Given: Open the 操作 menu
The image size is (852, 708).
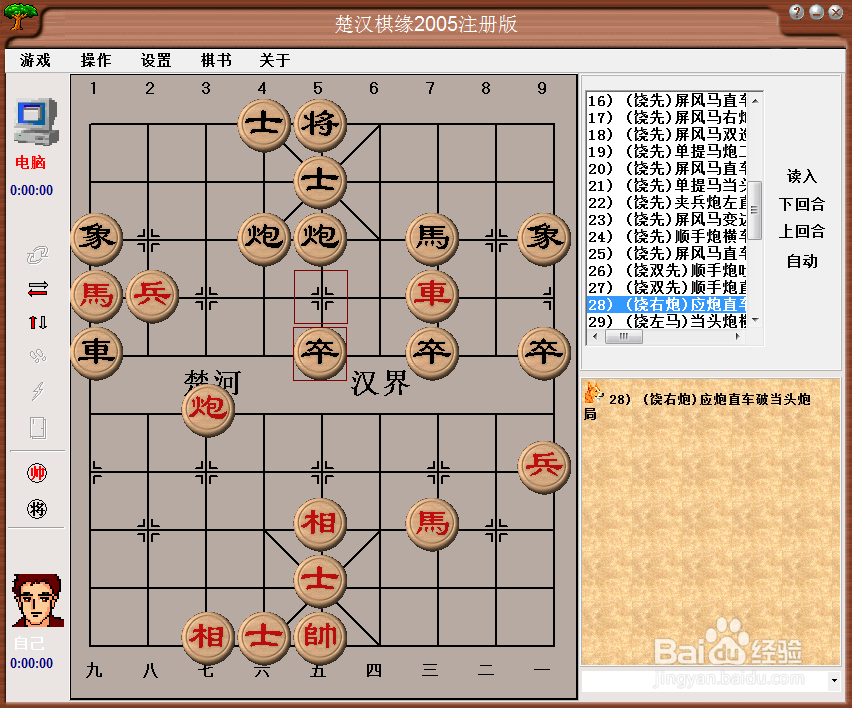Looking at the screenshot, I should (95, 60).
